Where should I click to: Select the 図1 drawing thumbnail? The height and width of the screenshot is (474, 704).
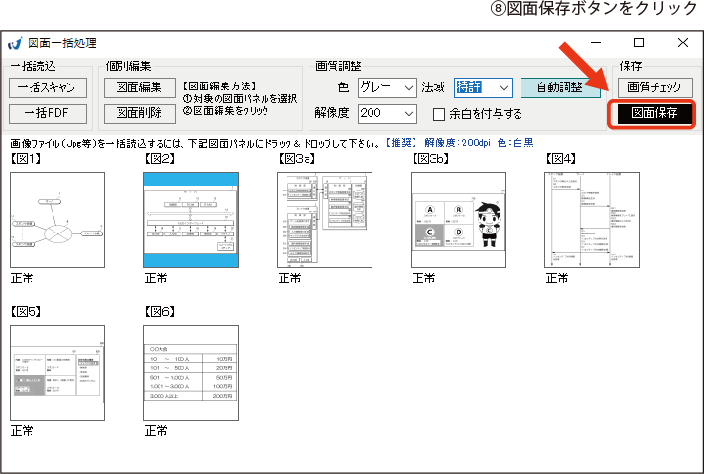[57, 219]
